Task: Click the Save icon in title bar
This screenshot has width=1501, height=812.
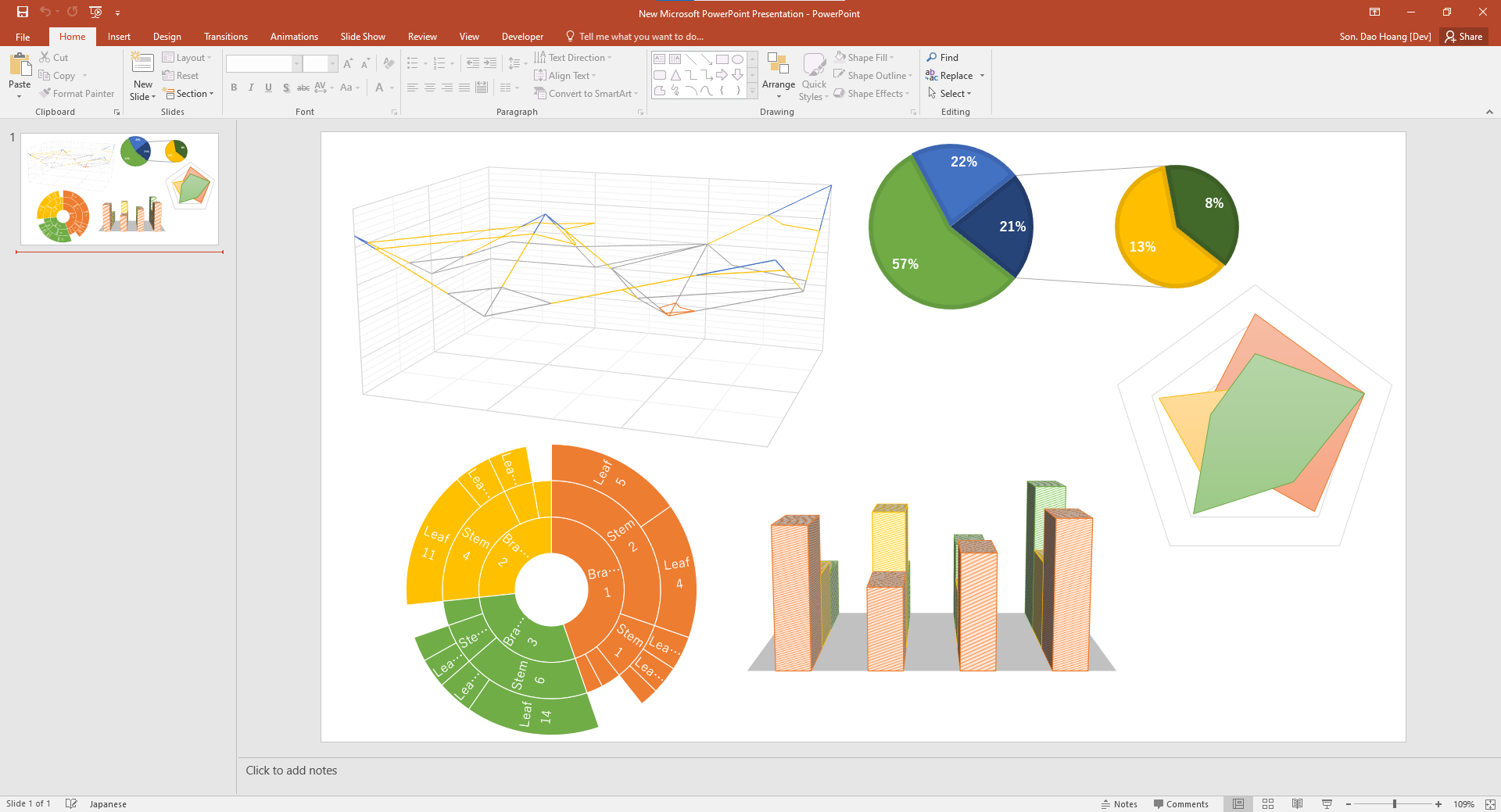Action: [x=23, y=12]
